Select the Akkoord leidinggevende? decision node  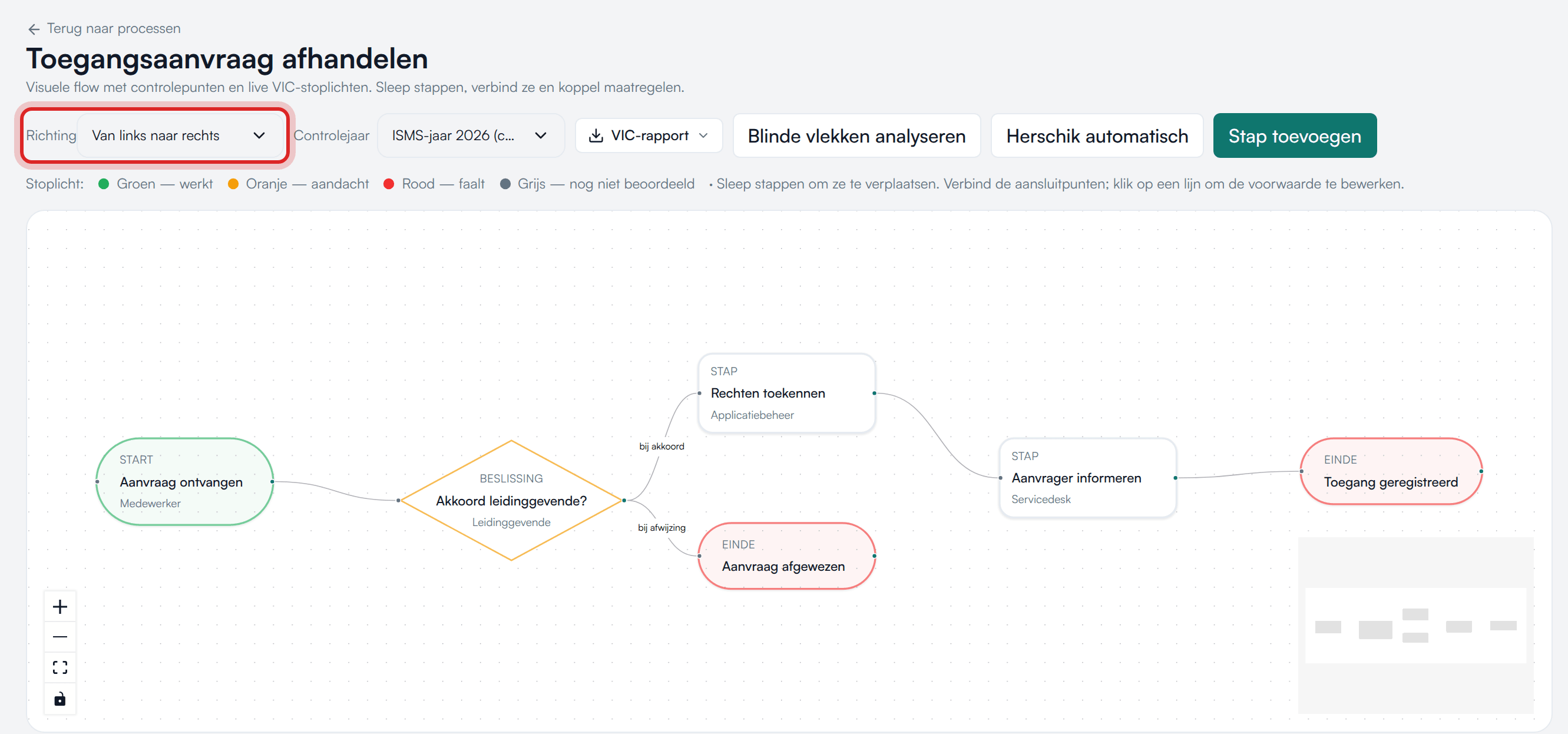point(511,500)
